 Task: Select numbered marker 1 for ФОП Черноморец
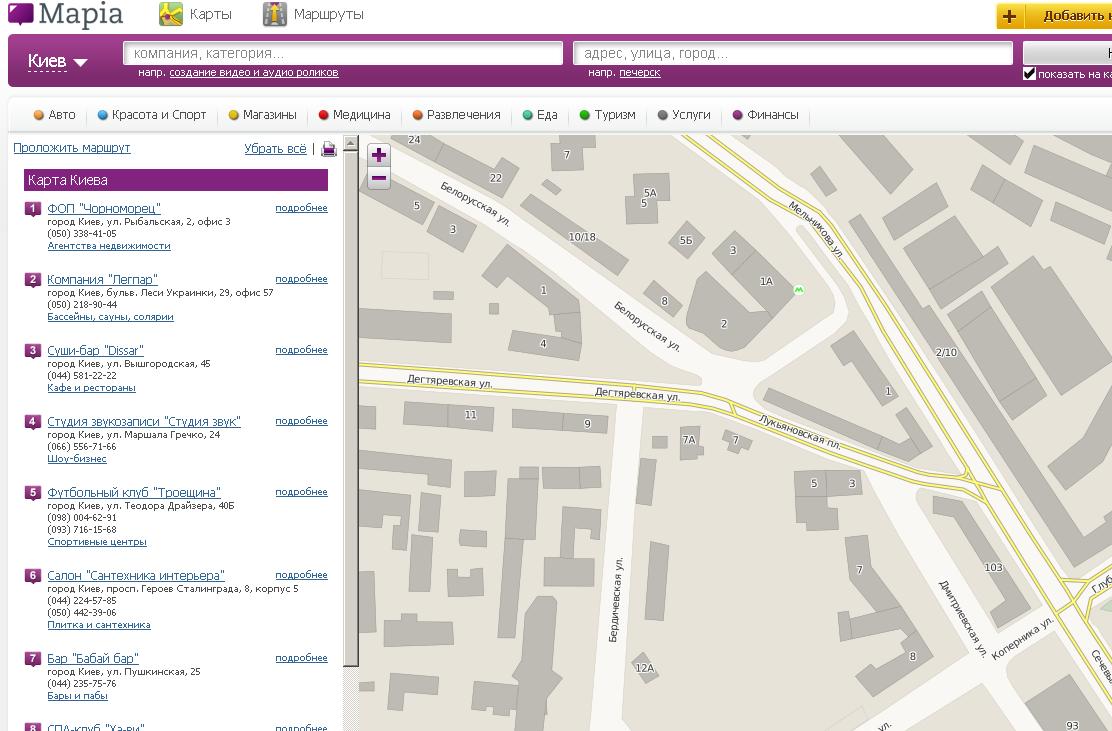click(x=32, y=209)
